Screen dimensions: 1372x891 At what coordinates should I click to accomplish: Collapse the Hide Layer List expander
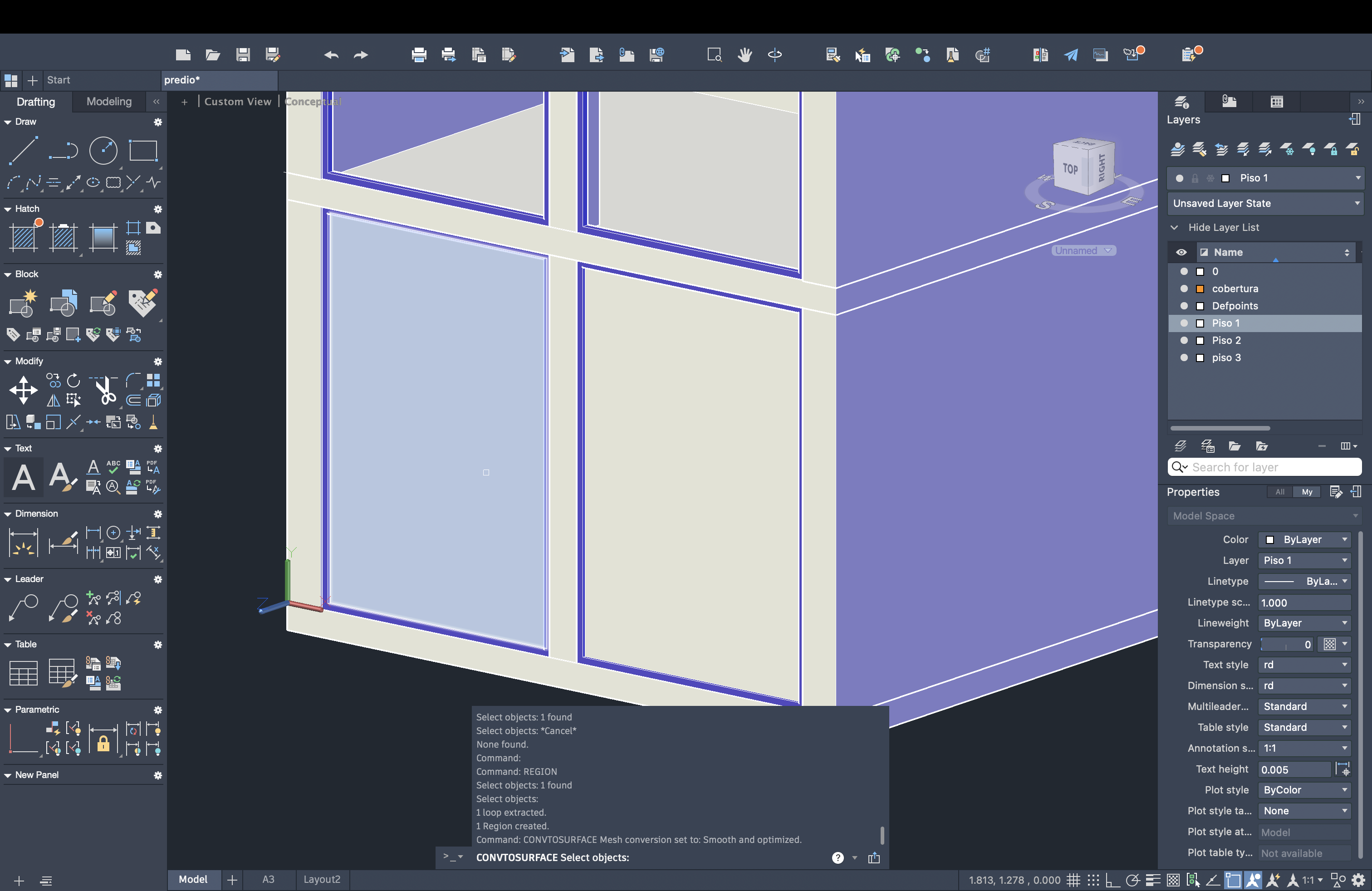coord(1174,228)
